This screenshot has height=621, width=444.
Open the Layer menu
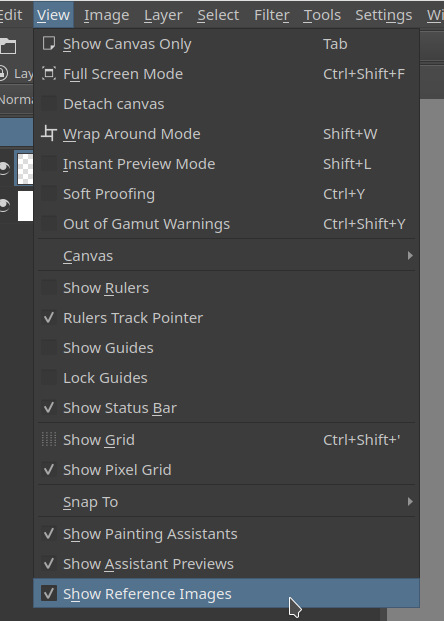163,15
